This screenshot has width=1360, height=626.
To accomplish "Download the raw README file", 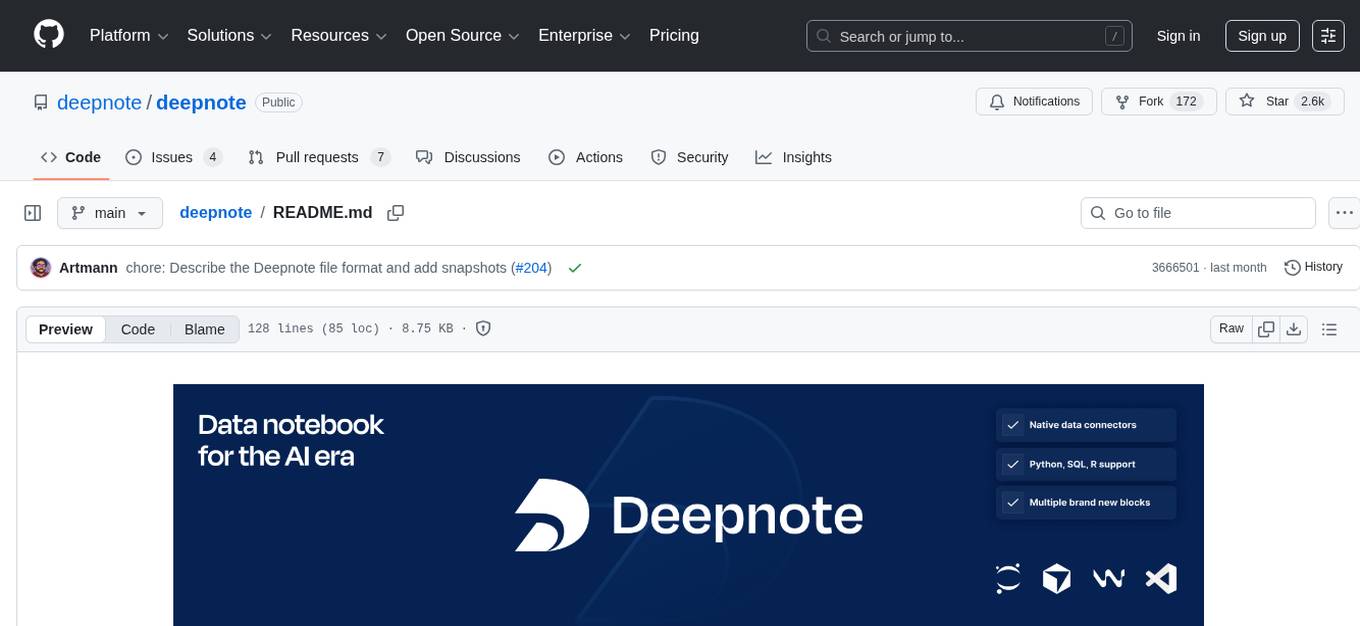I will point(1294,328).
